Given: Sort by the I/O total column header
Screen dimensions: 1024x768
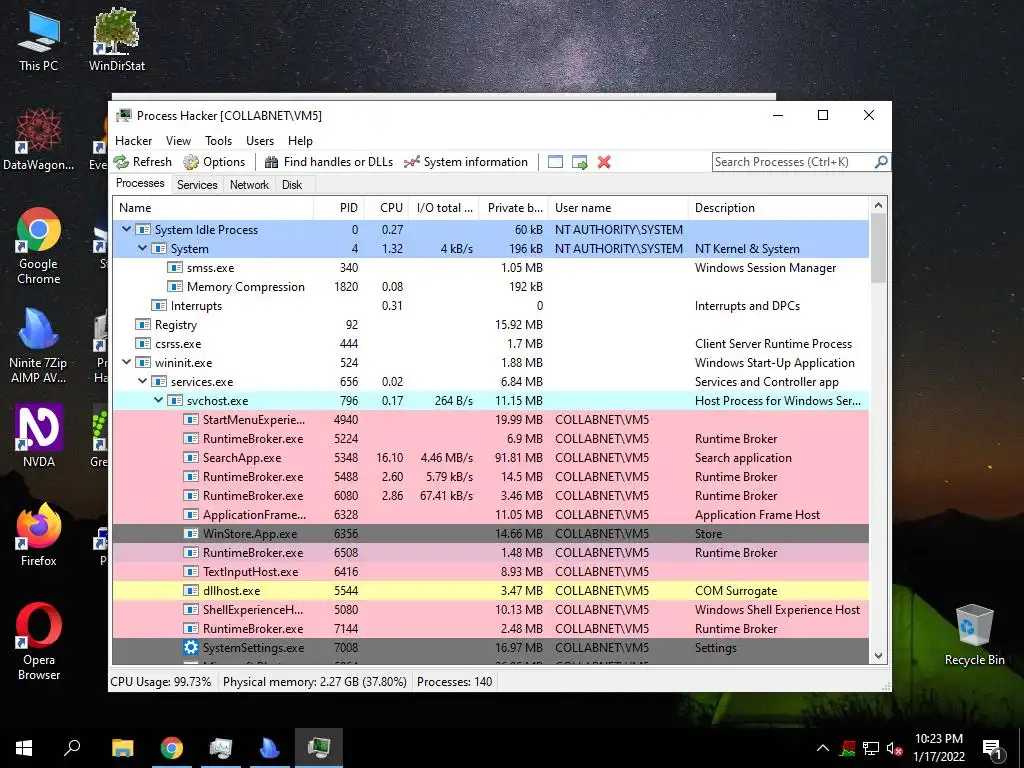Looking at the screenshot, I should [x=443, y=208].
